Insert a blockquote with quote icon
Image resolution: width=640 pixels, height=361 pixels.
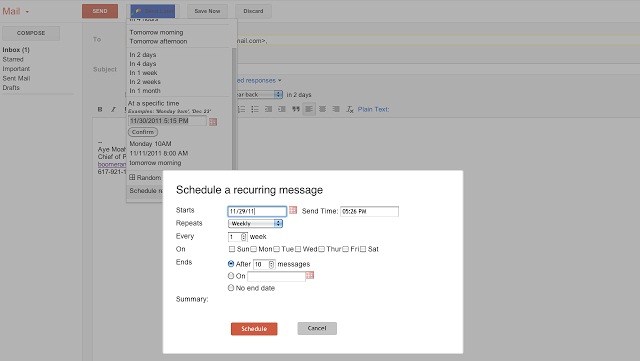pos(296,109)
